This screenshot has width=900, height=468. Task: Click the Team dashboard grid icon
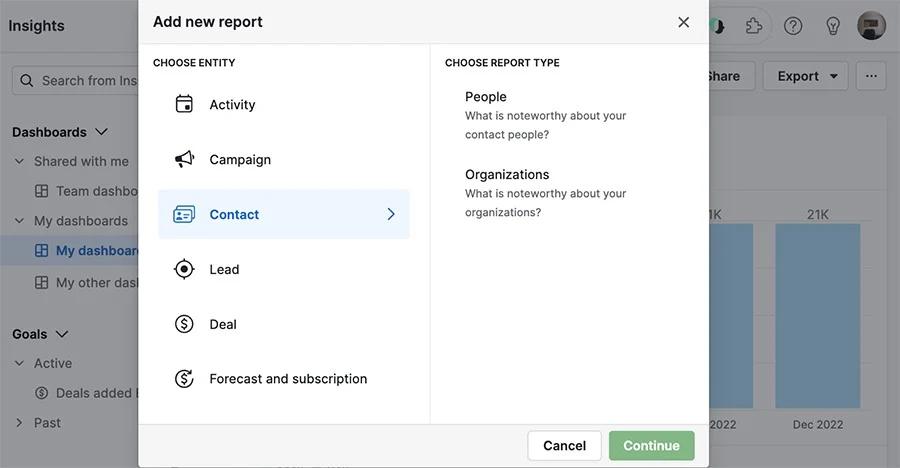click(x=41, y=191)
